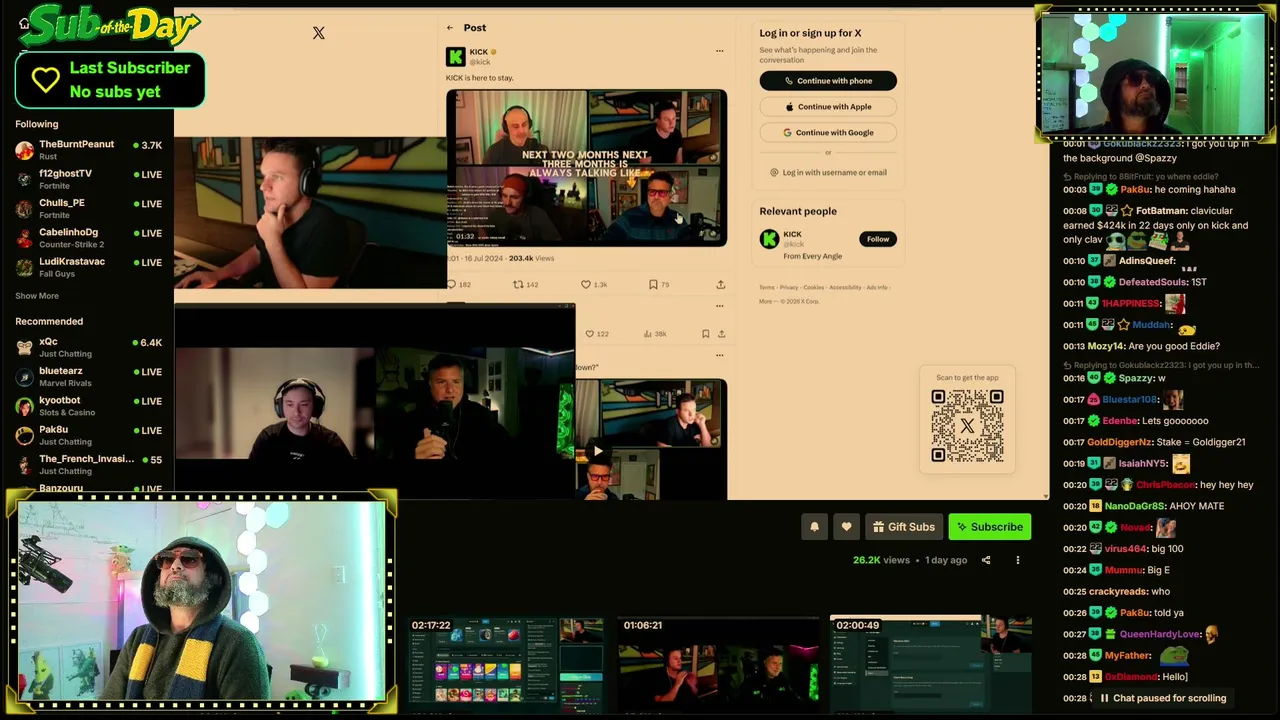The width and height of the screenshot is (1280, 720).
Task: Click Log in with username or email
Action: [828, 173]
